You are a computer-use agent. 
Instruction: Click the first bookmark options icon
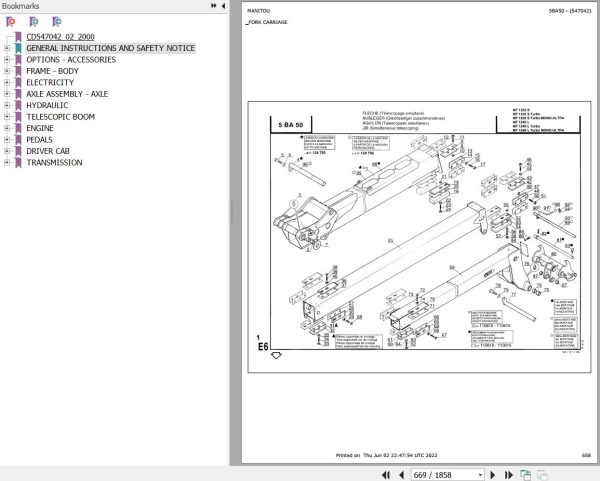(x=11, y=22)
